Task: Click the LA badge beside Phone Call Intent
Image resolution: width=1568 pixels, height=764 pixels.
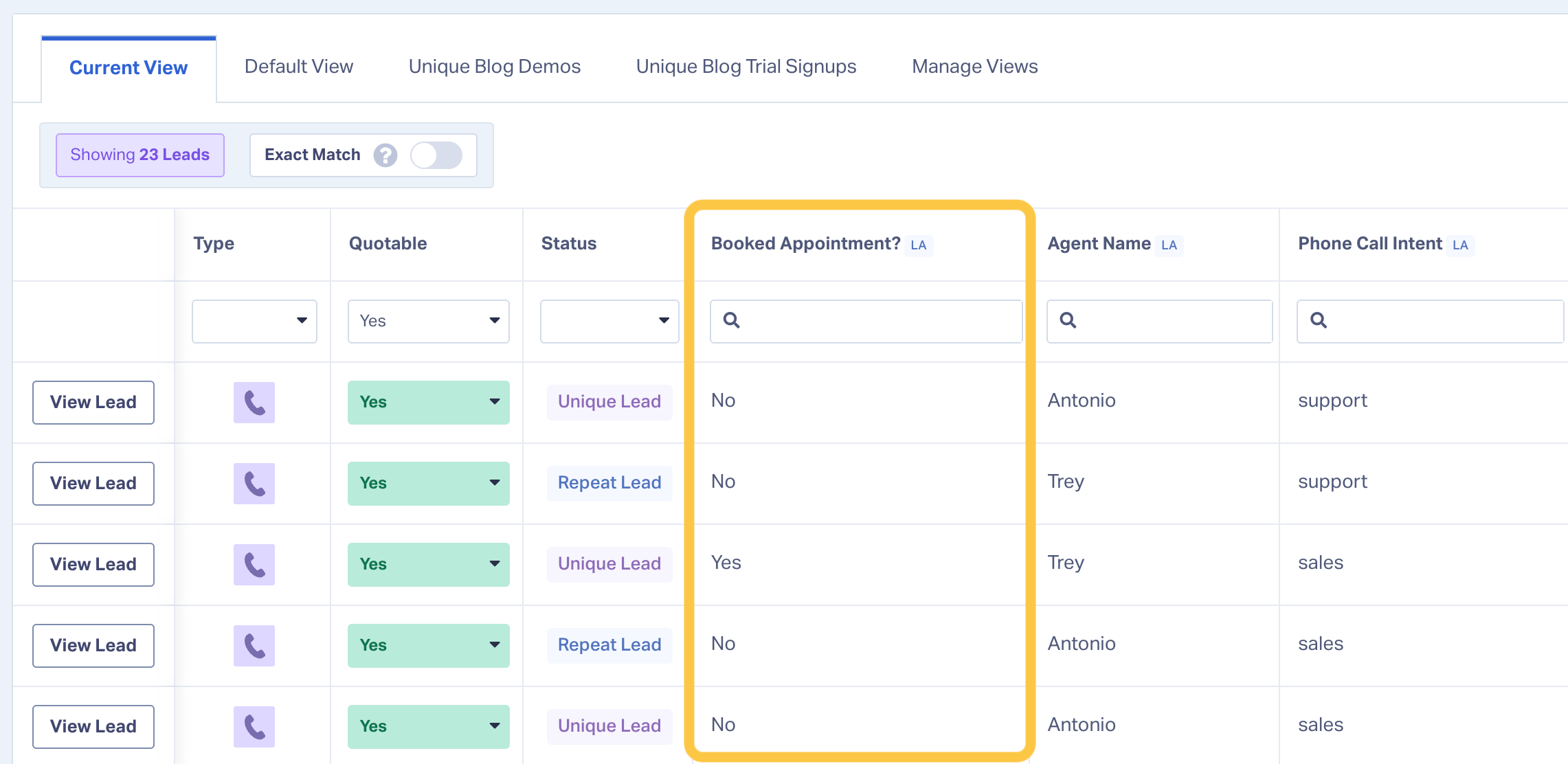Action: 1460,245
